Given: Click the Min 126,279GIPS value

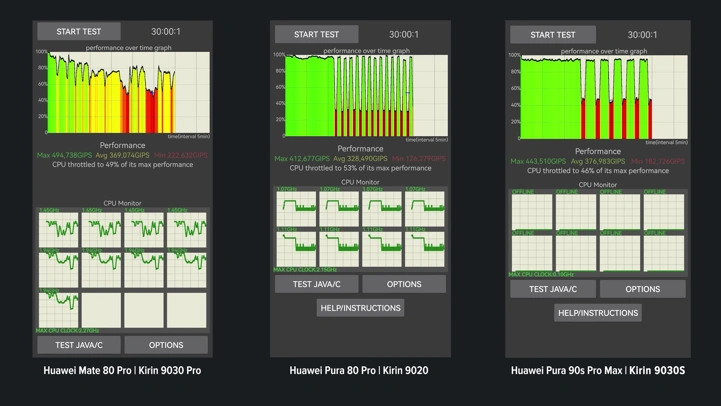Looking at the screenshot, I should (x=418, y=158).
